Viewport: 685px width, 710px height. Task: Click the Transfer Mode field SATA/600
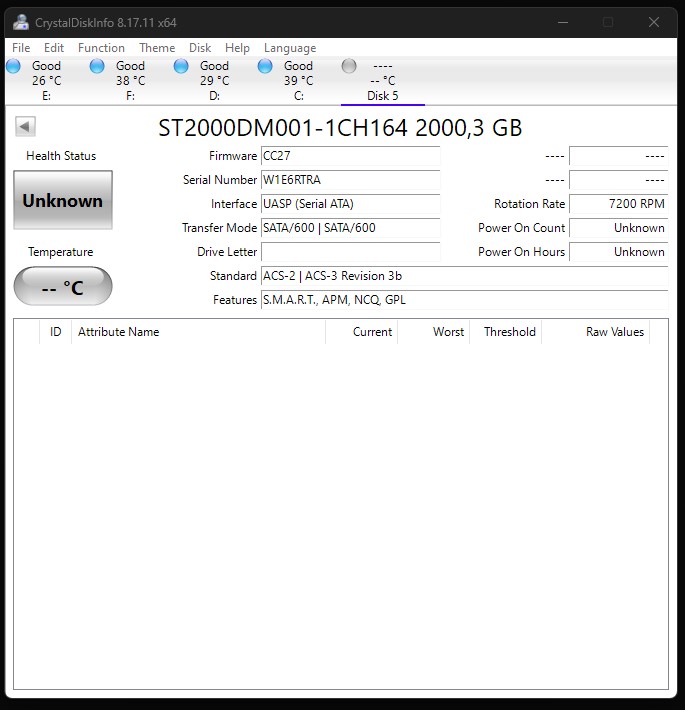point(350,228)
